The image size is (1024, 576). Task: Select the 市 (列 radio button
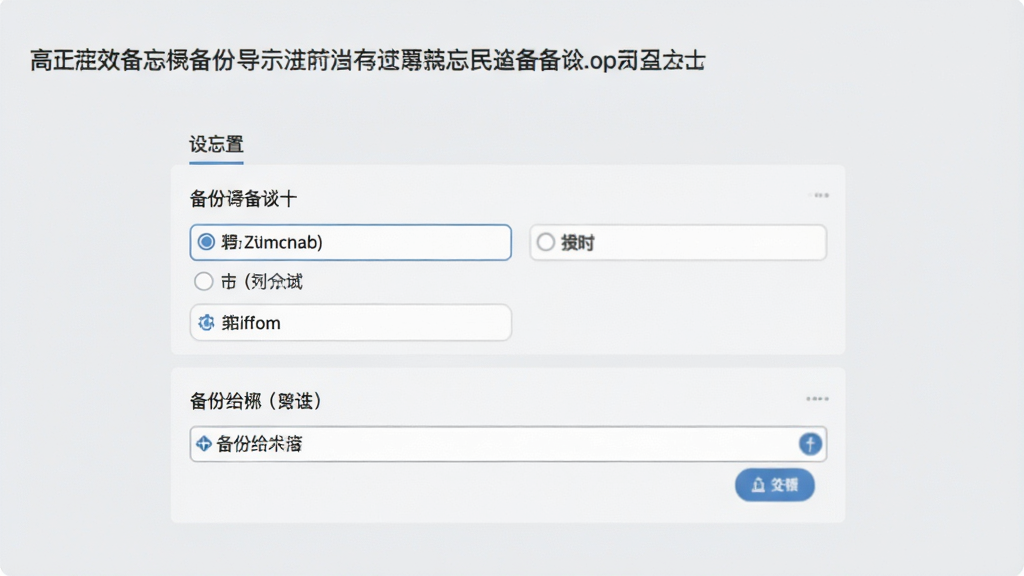203,281
